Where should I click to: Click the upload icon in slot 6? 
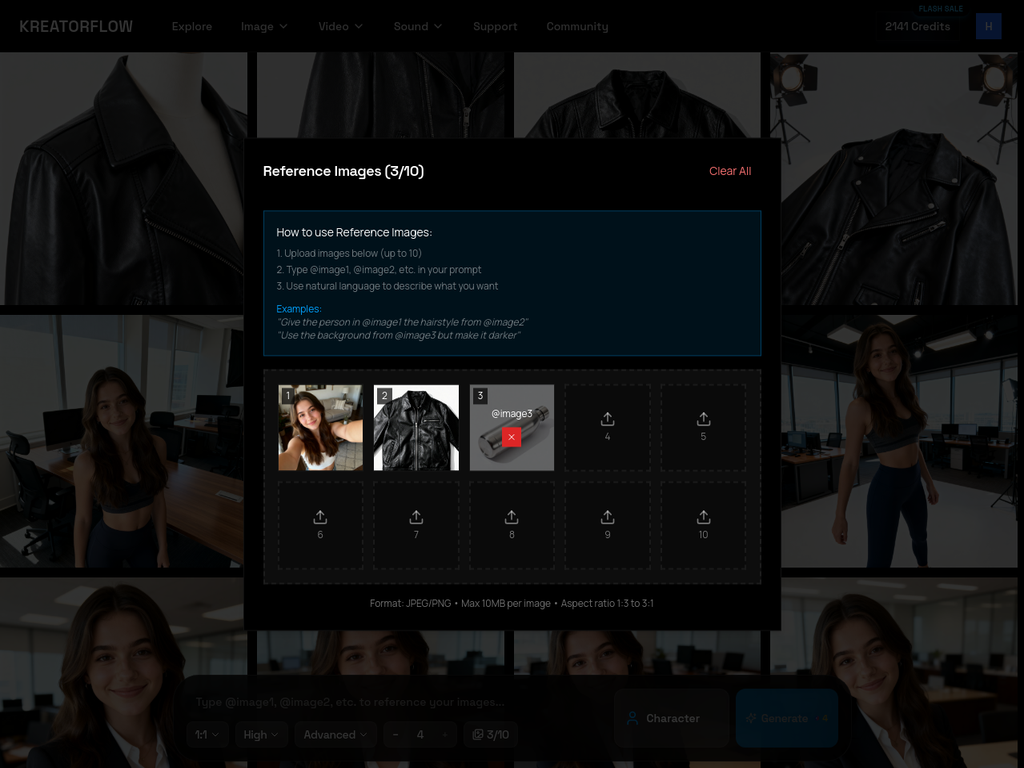pos(320,517)
